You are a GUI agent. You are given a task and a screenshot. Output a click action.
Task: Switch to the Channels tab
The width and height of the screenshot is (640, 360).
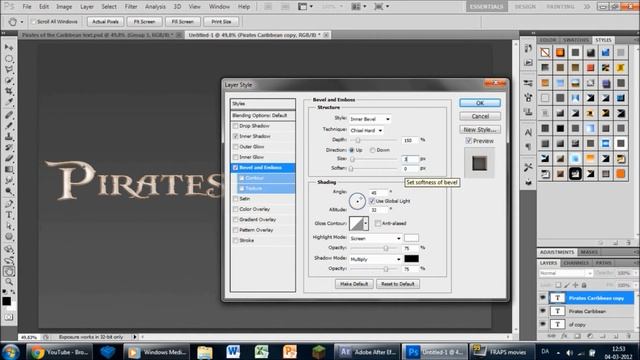coord(576,263)
